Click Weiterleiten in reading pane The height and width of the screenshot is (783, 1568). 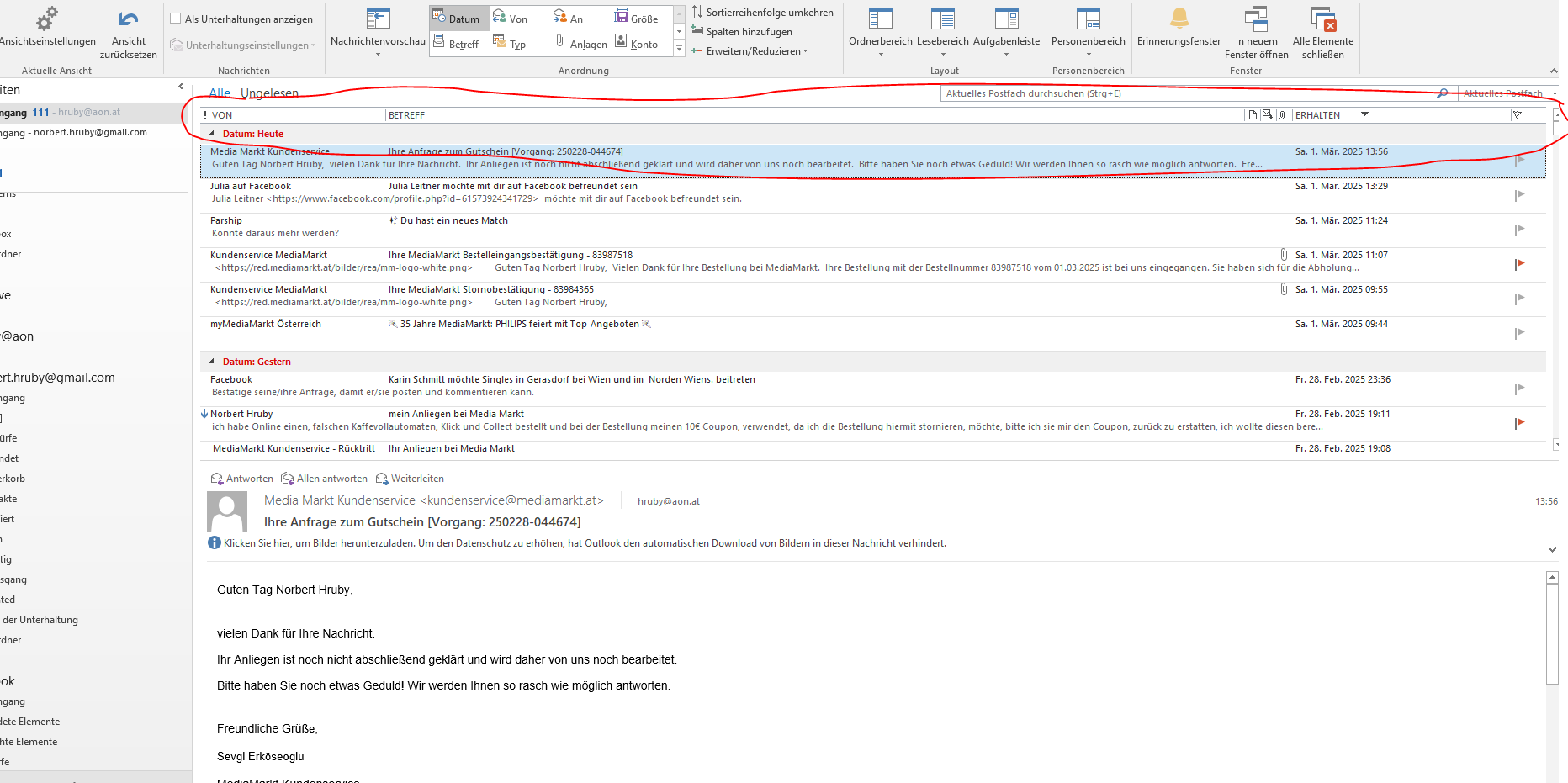[410, 479]
